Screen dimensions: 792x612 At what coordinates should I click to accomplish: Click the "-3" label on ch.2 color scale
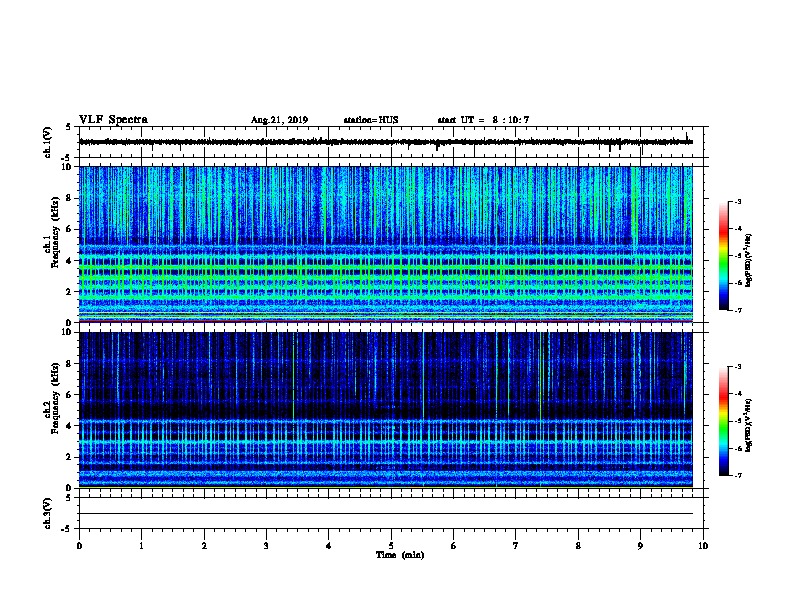(738, 367)
